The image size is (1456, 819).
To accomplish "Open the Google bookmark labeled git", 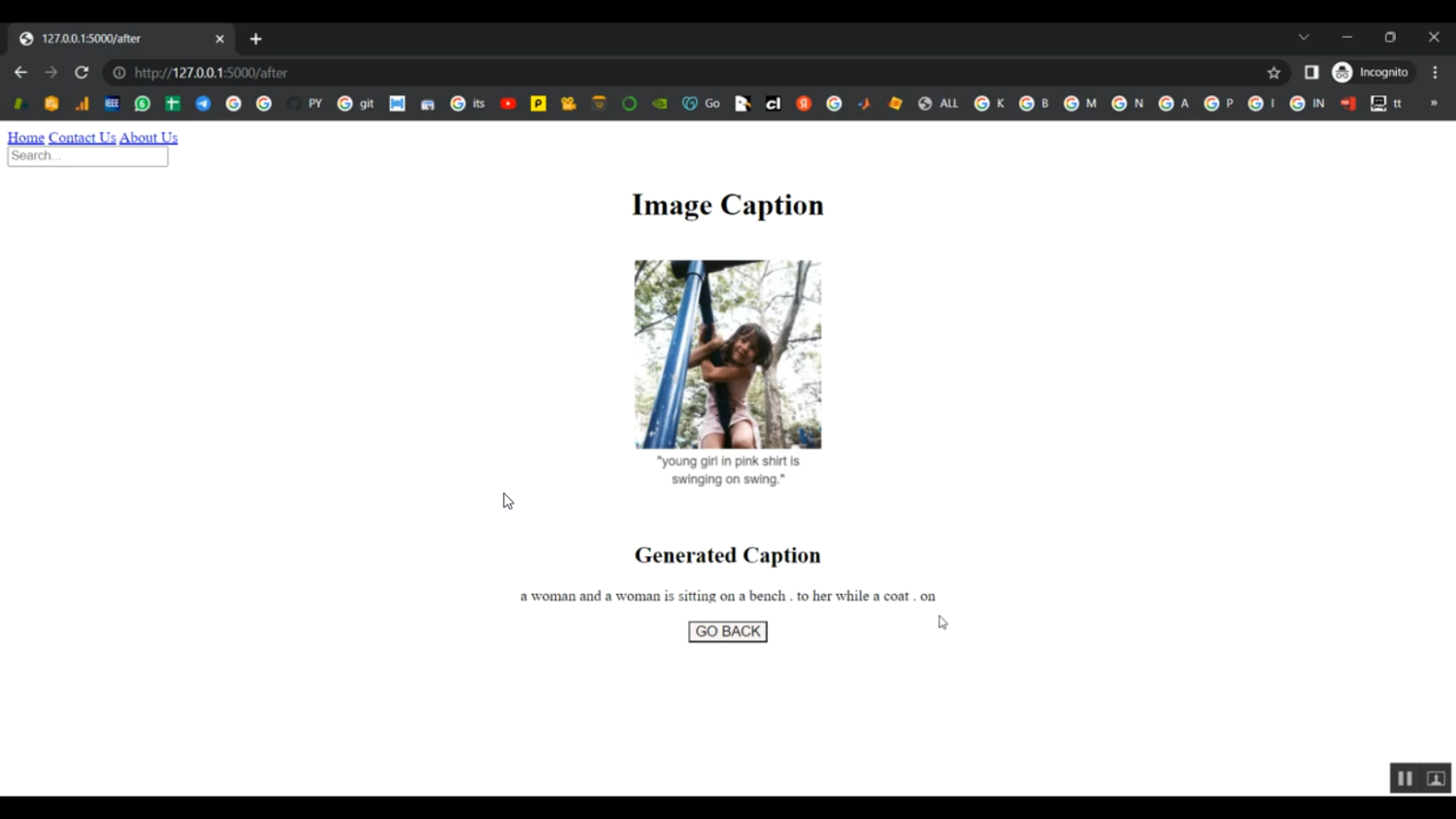I will (355, 104).
